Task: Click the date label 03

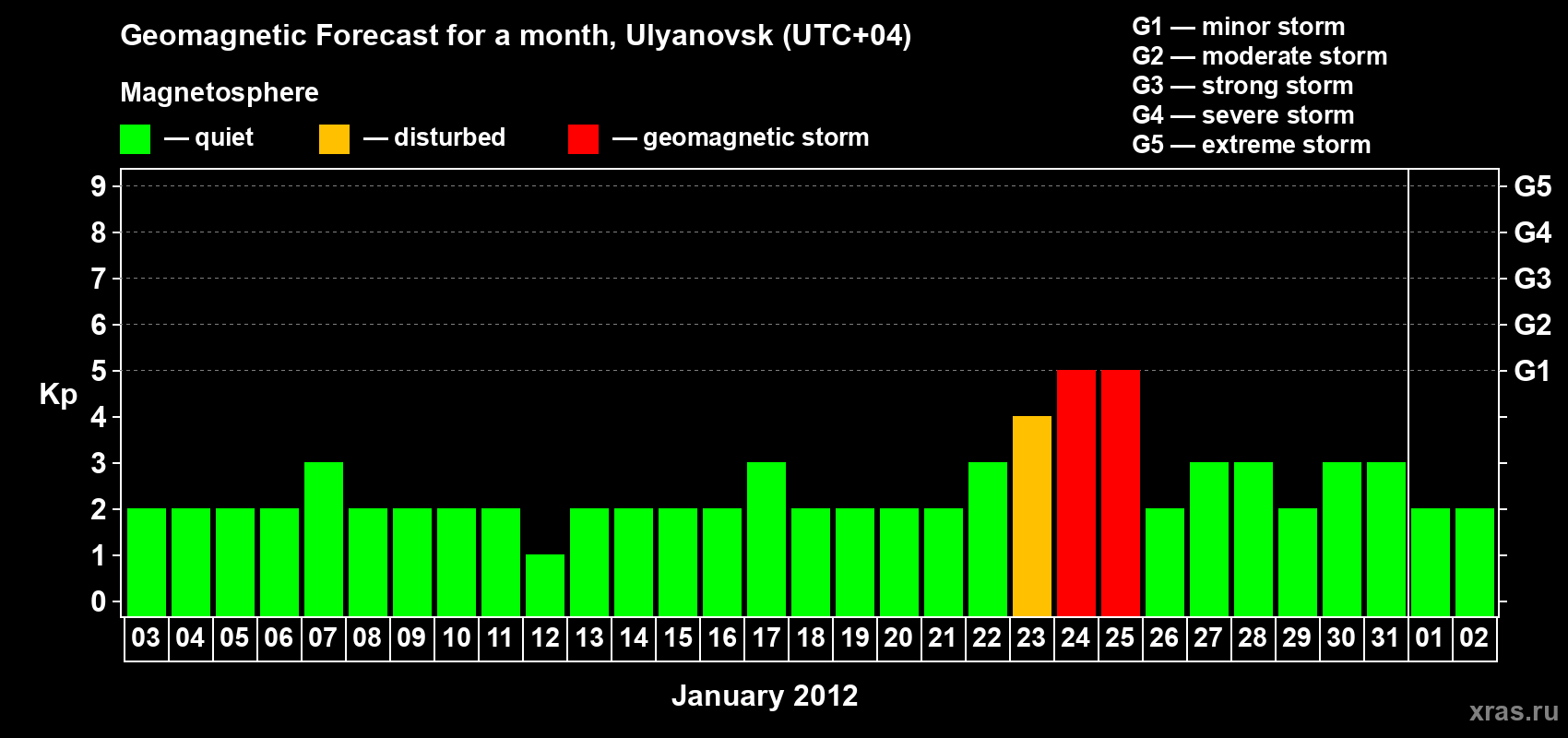Action: coord(146,637)
